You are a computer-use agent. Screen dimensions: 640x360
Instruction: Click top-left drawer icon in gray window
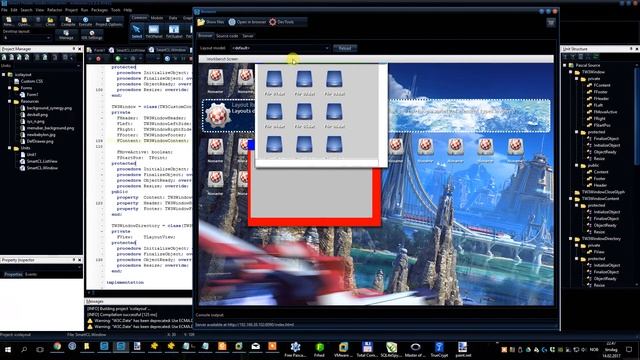tap(274, 79)
